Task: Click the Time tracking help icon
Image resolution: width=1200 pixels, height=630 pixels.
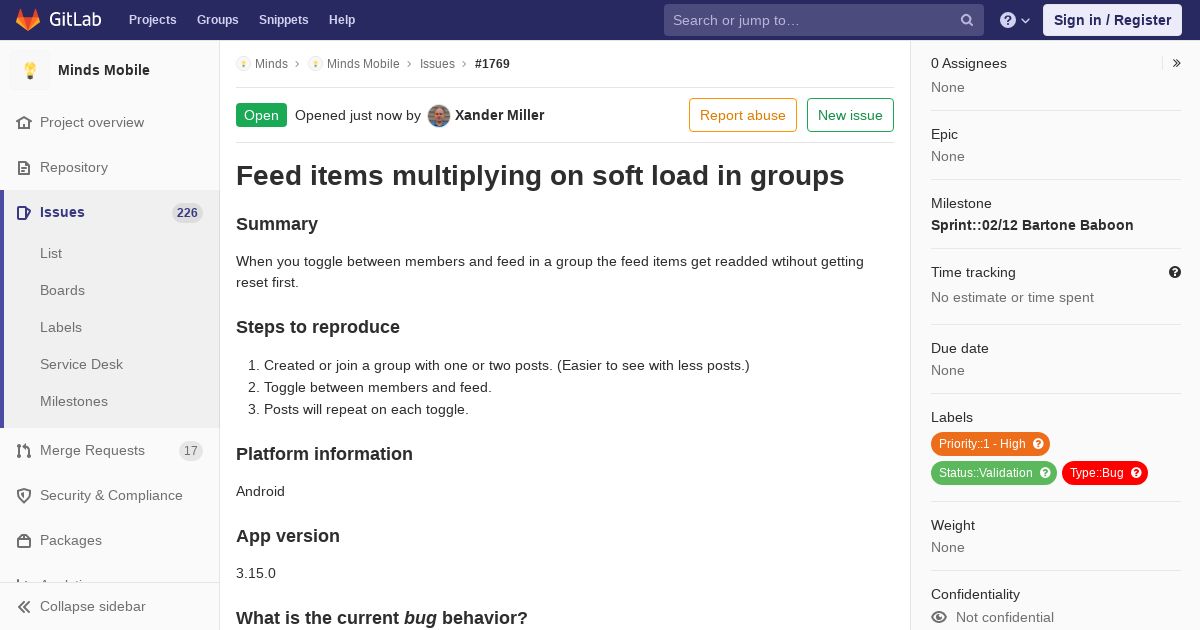Action: coord(1175,272)
